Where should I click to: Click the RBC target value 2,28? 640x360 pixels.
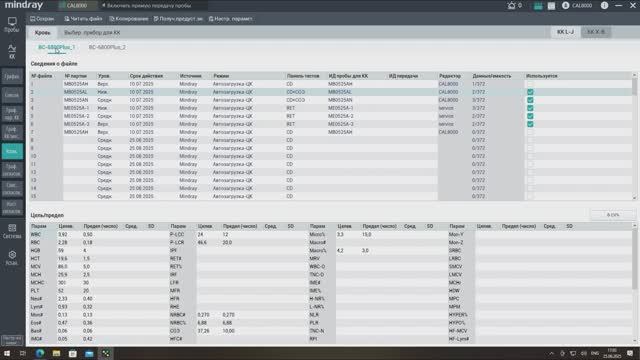click(x=63, y=242)
